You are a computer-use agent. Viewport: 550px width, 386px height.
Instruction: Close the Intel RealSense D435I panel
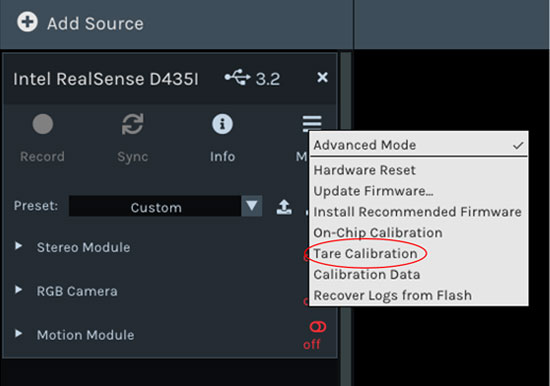[x=322, y=77]
